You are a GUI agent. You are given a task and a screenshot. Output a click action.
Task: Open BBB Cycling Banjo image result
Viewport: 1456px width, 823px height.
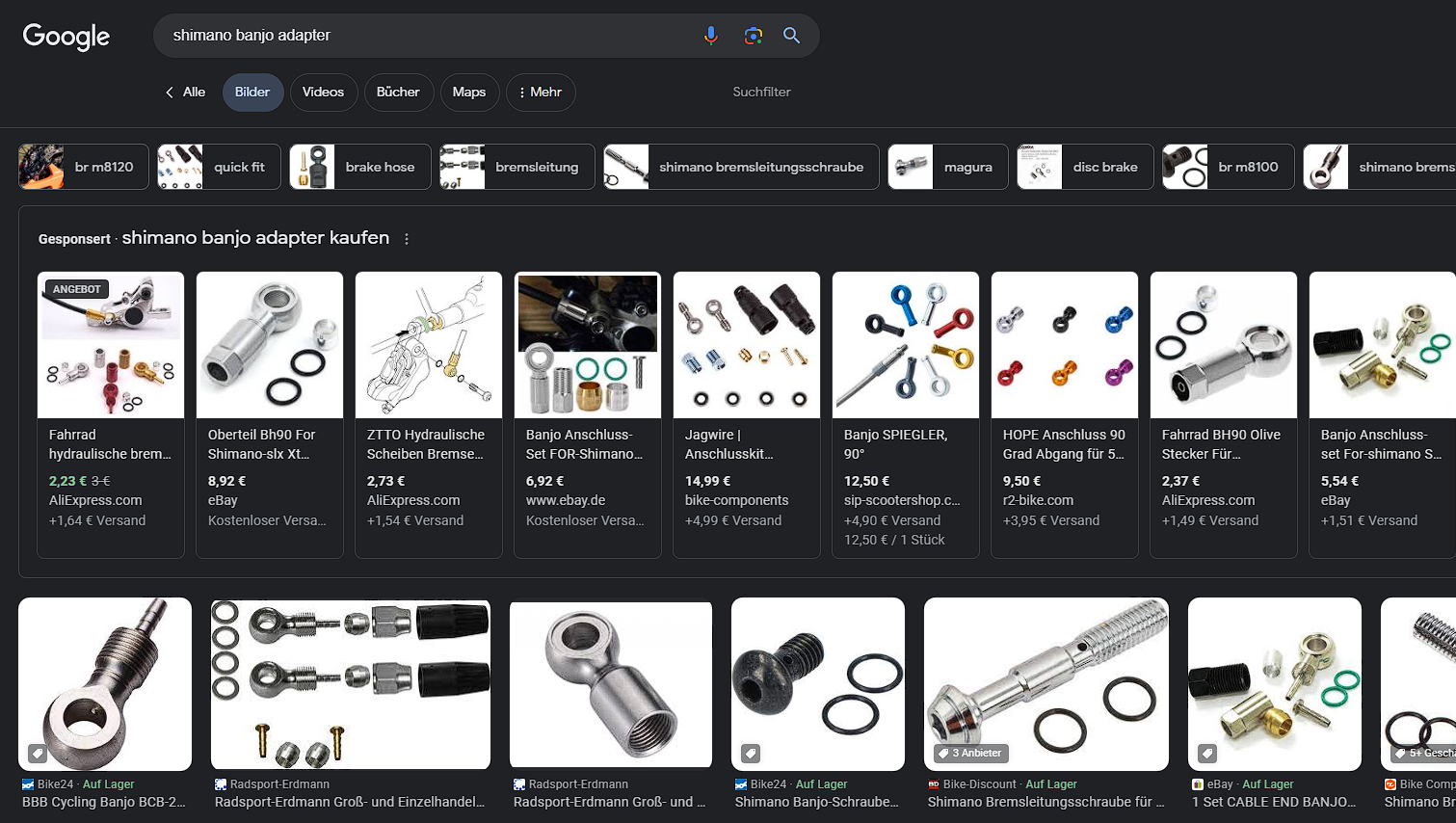coord(105,684)
